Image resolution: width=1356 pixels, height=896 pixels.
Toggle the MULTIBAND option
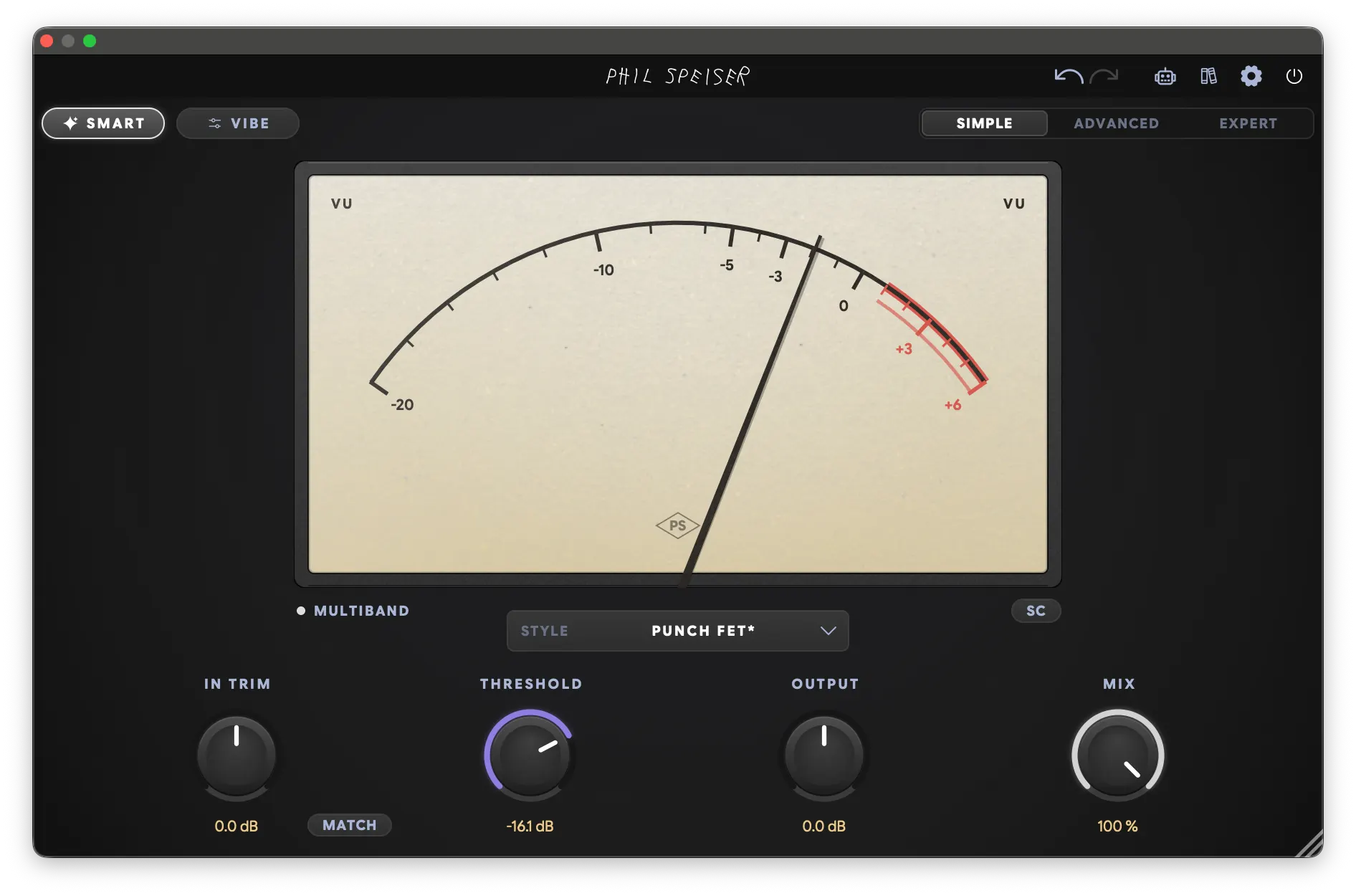point(353,611)
